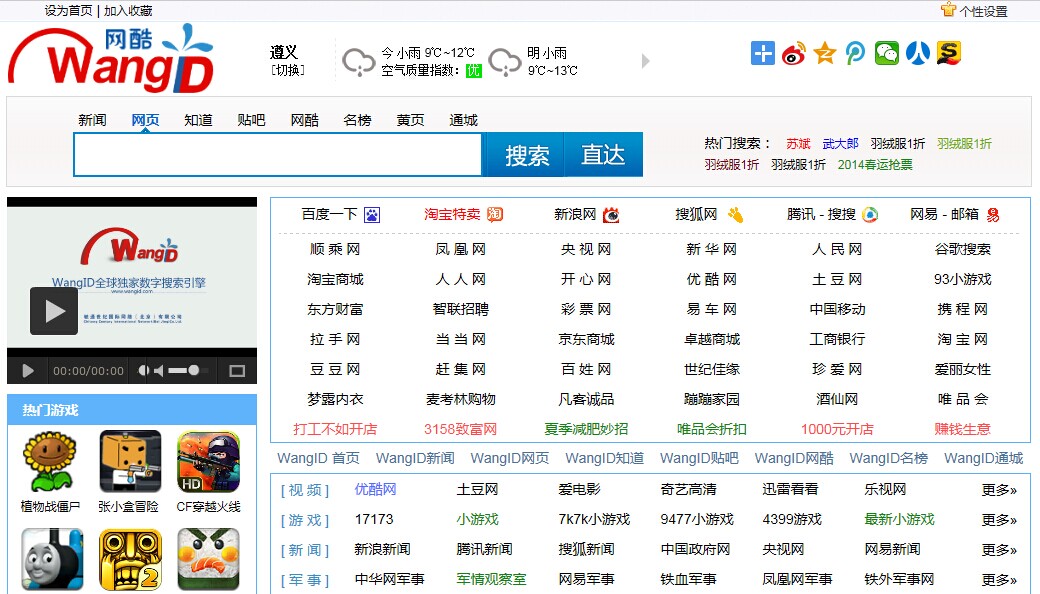Open the 工商银行 link
The width and height of the screenshot is (1040, 594).
(837, 339)
